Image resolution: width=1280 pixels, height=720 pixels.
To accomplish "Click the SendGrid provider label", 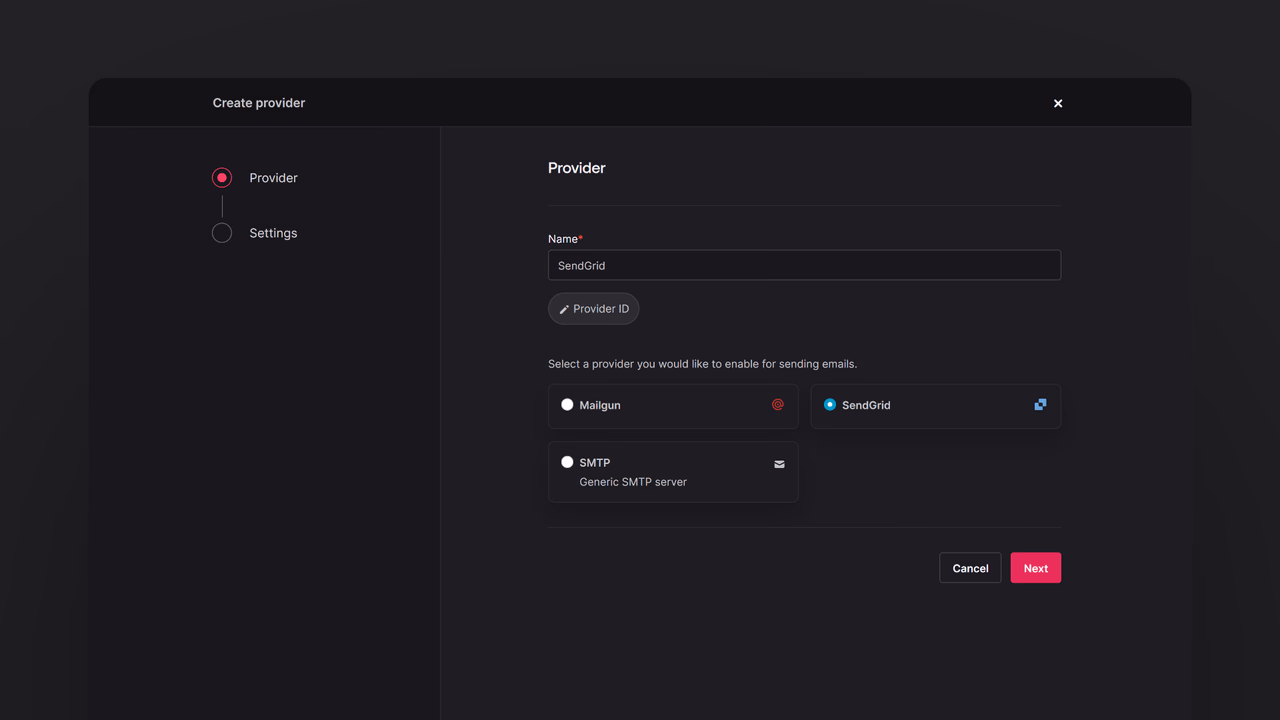I will (x=866, y=405).
